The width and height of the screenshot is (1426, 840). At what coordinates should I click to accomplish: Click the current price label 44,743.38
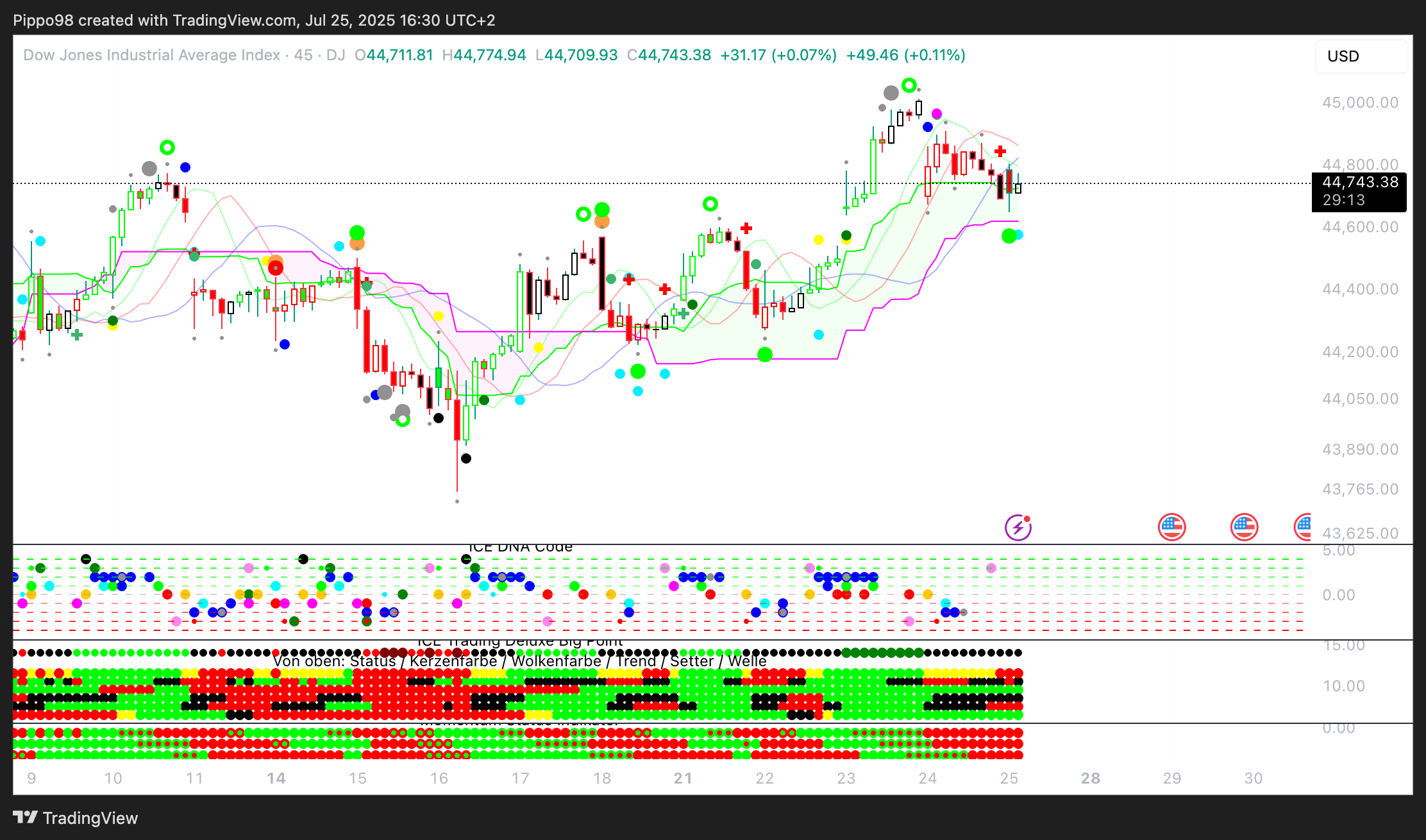(x=1360, y=183)
